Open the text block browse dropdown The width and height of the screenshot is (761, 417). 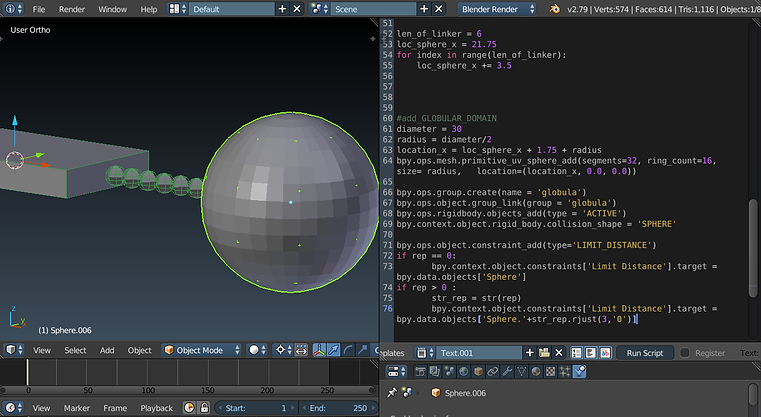[x=425, y=353]
